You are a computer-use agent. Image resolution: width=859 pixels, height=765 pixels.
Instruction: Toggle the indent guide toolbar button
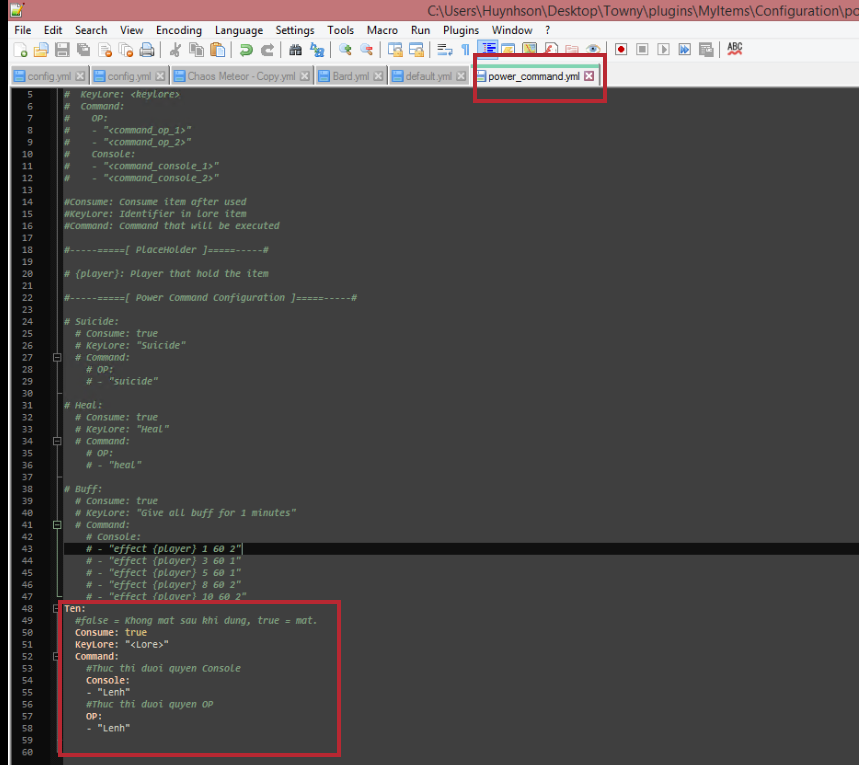pos(488,49)
